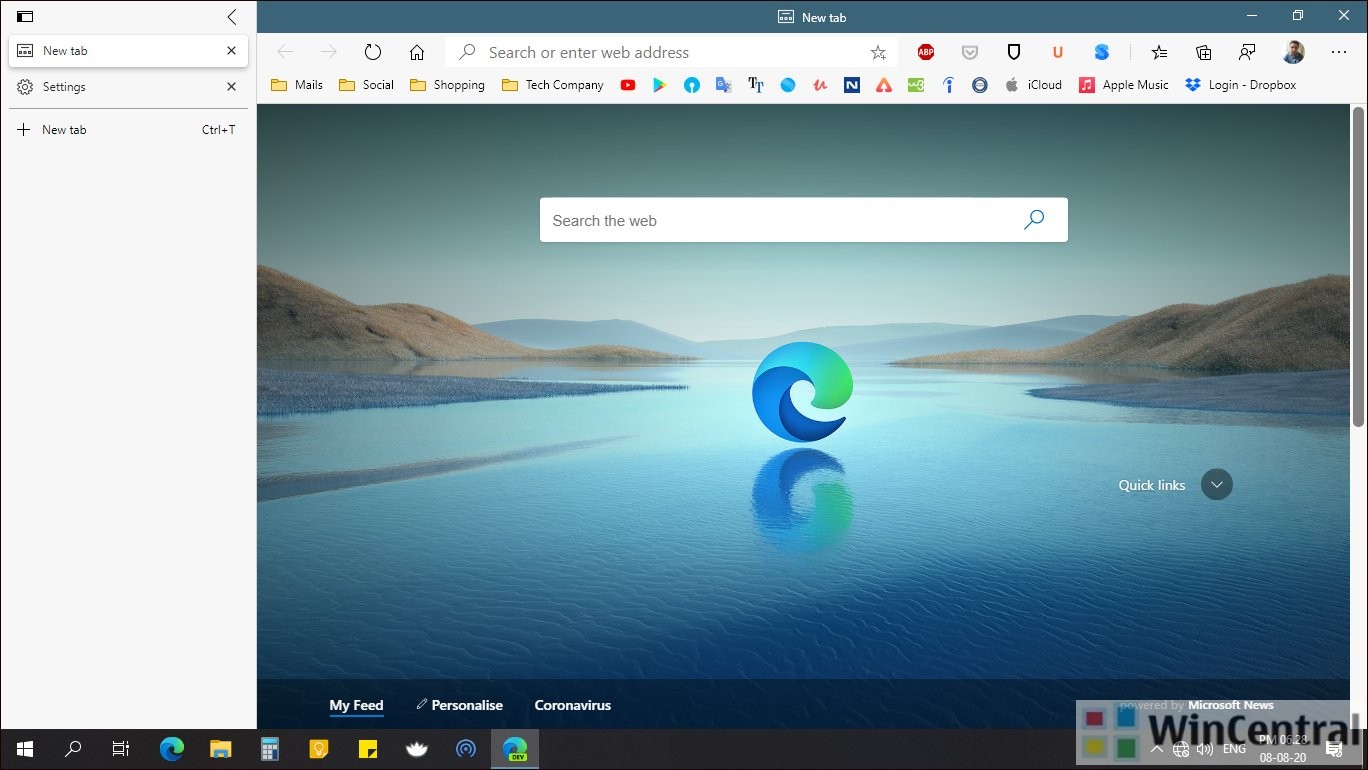Open the Google Play bookmark

pos(659,85)
